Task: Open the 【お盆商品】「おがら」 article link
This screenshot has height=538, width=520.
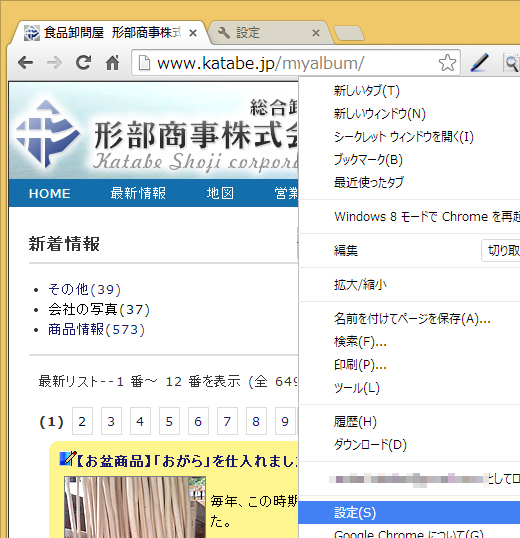Action: point(187,461)
